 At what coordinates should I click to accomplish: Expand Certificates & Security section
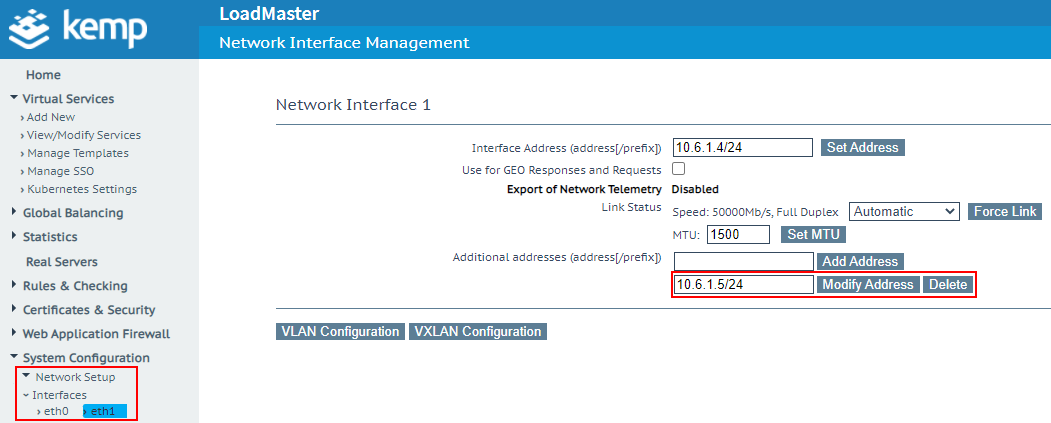click(x=88, y=310)
